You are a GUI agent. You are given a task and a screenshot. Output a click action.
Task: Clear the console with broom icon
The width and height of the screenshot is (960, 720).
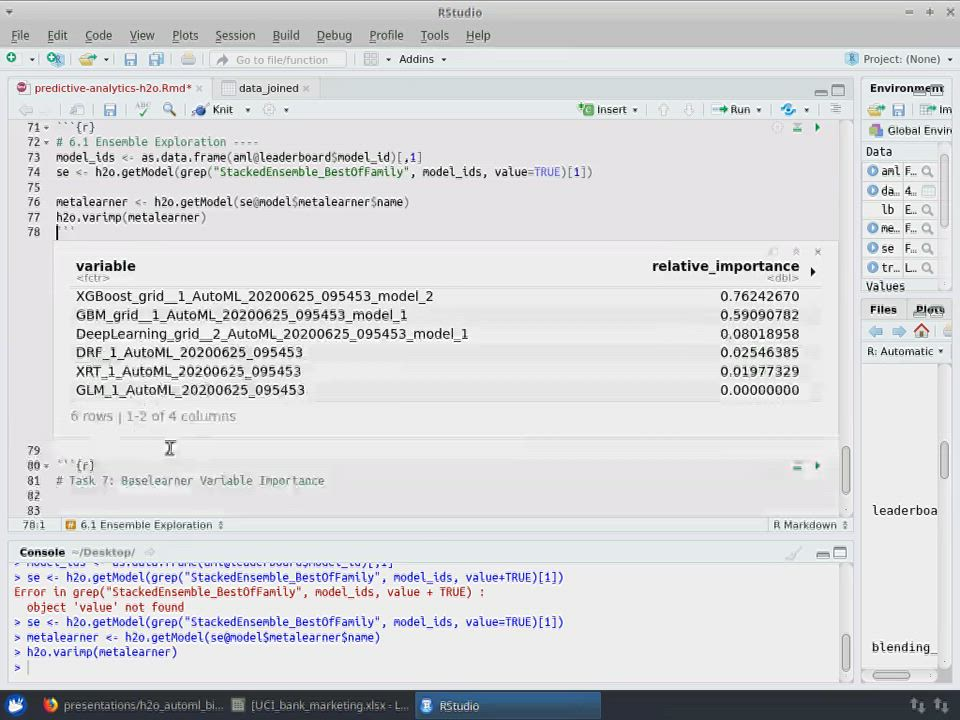793,553
